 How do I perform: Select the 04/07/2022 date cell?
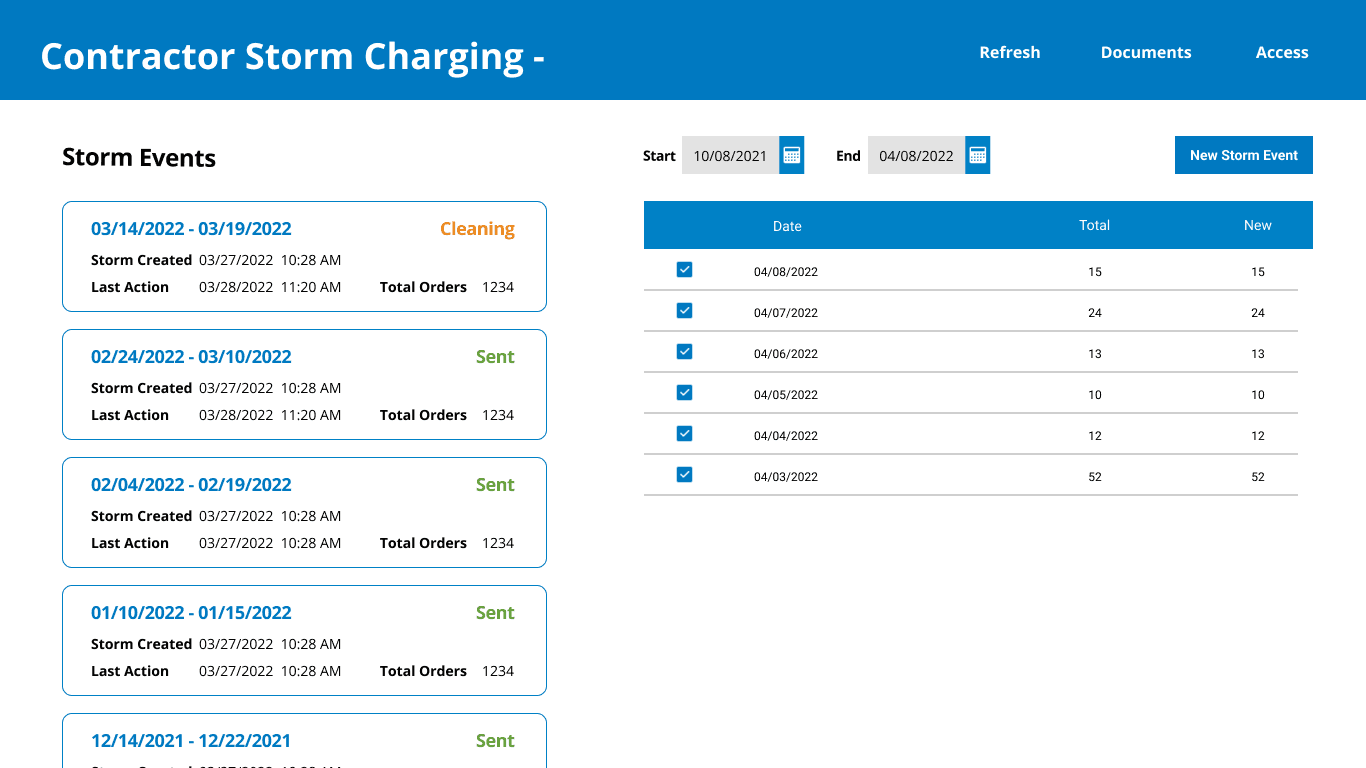786,313
